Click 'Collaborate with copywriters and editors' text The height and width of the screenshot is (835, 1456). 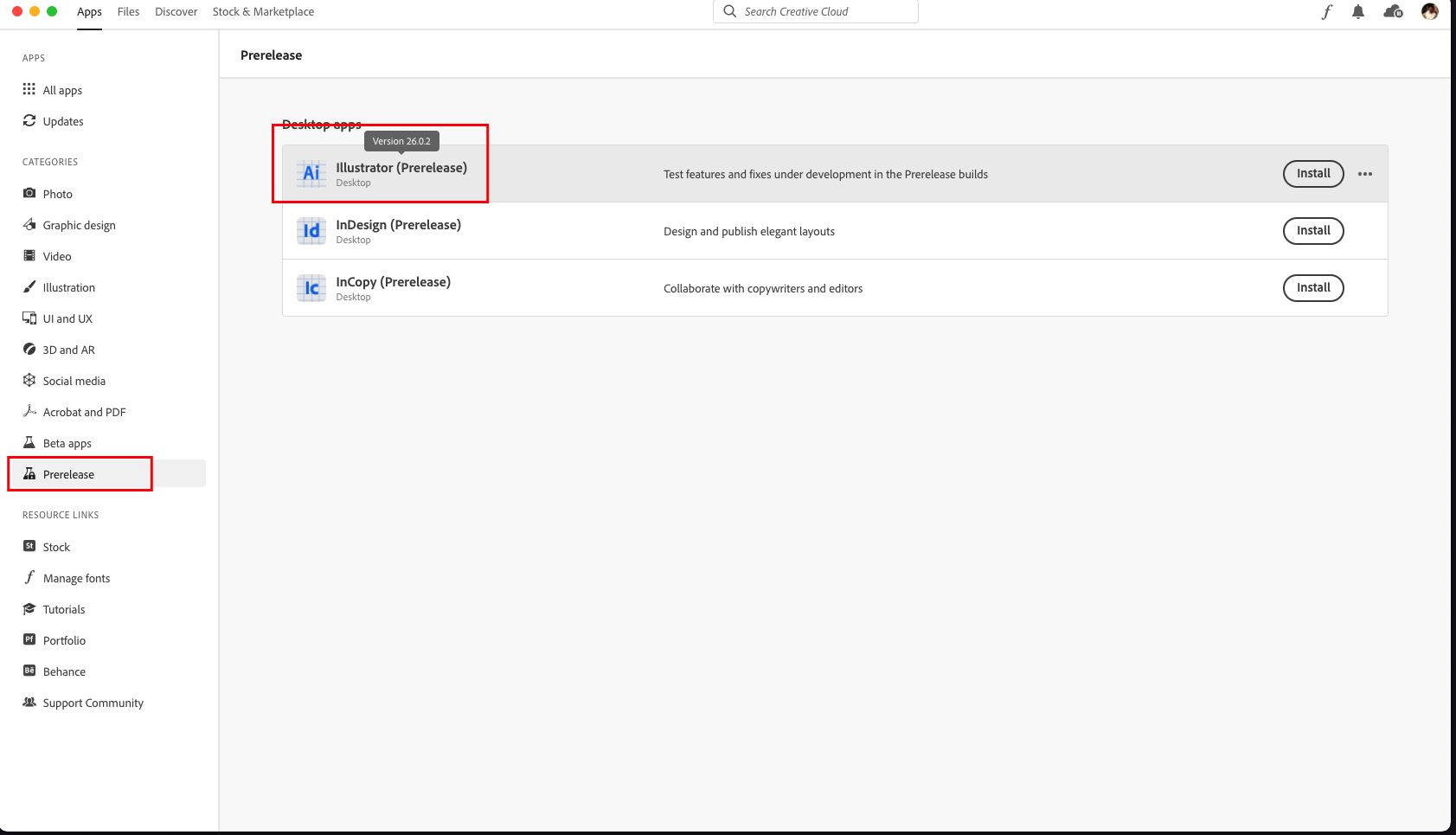(x=763, y=289)
